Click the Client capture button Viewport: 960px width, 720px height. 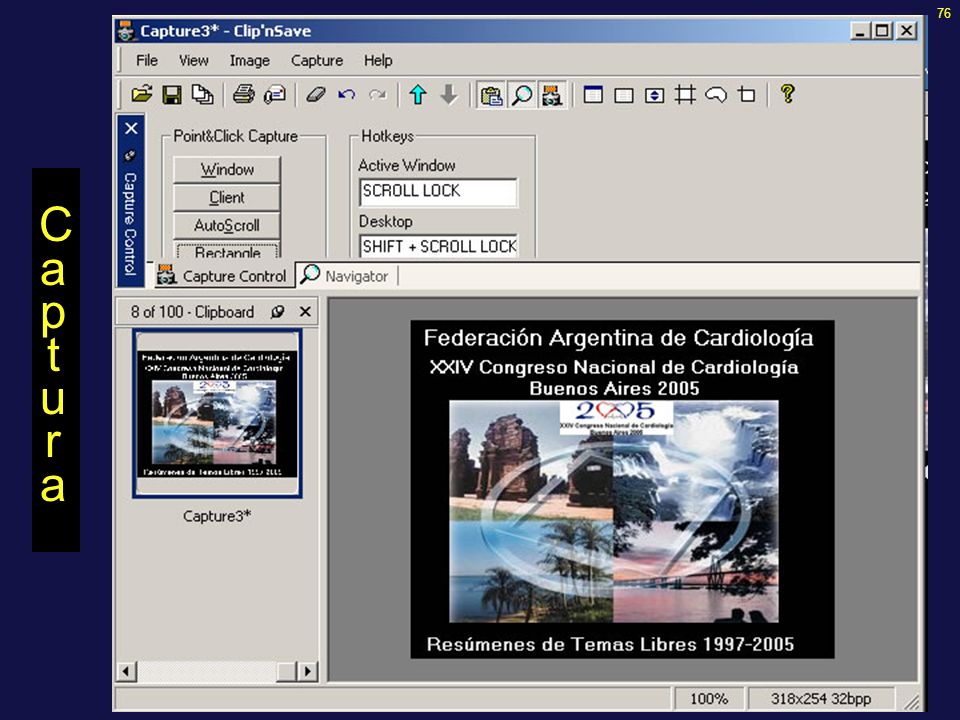click(227, 198)
